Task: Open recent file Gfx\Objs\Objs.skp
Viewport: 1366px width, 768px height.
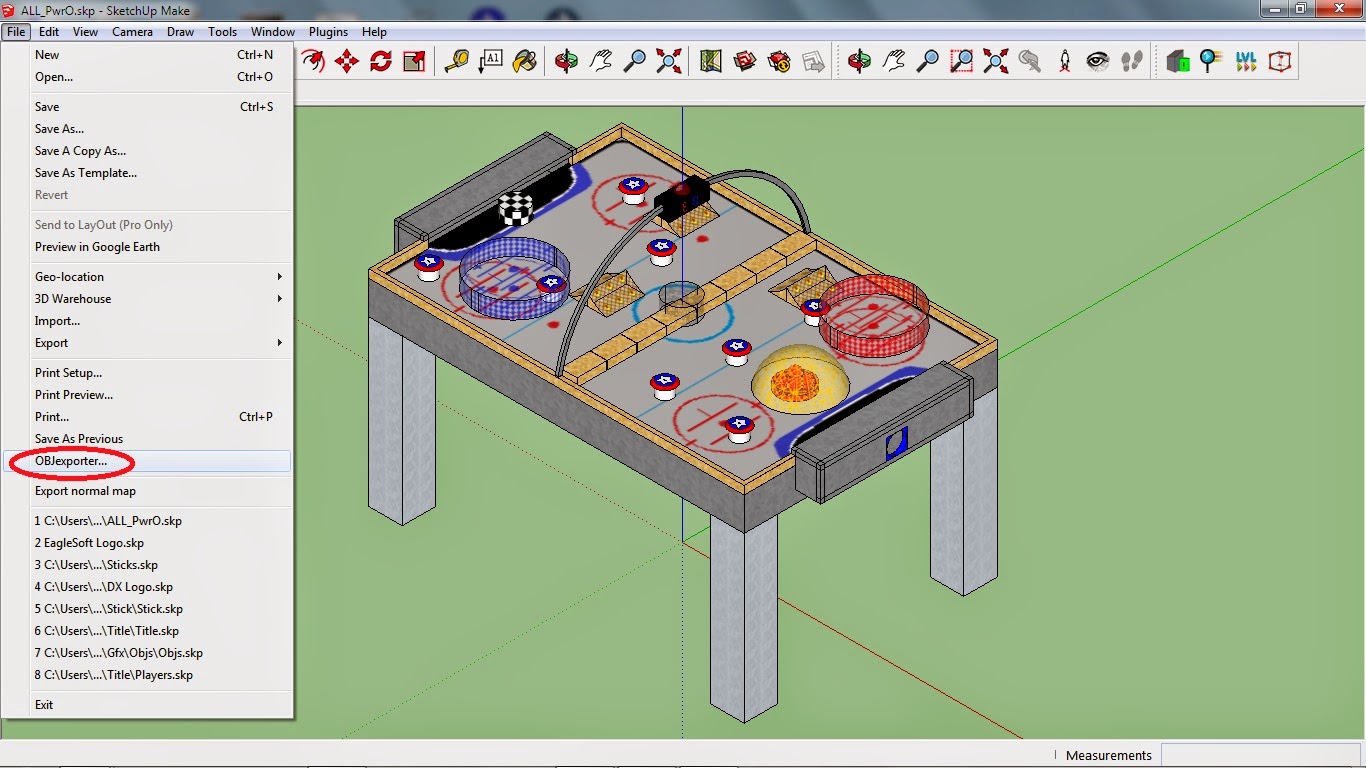Action: click(x=147, y=653)
